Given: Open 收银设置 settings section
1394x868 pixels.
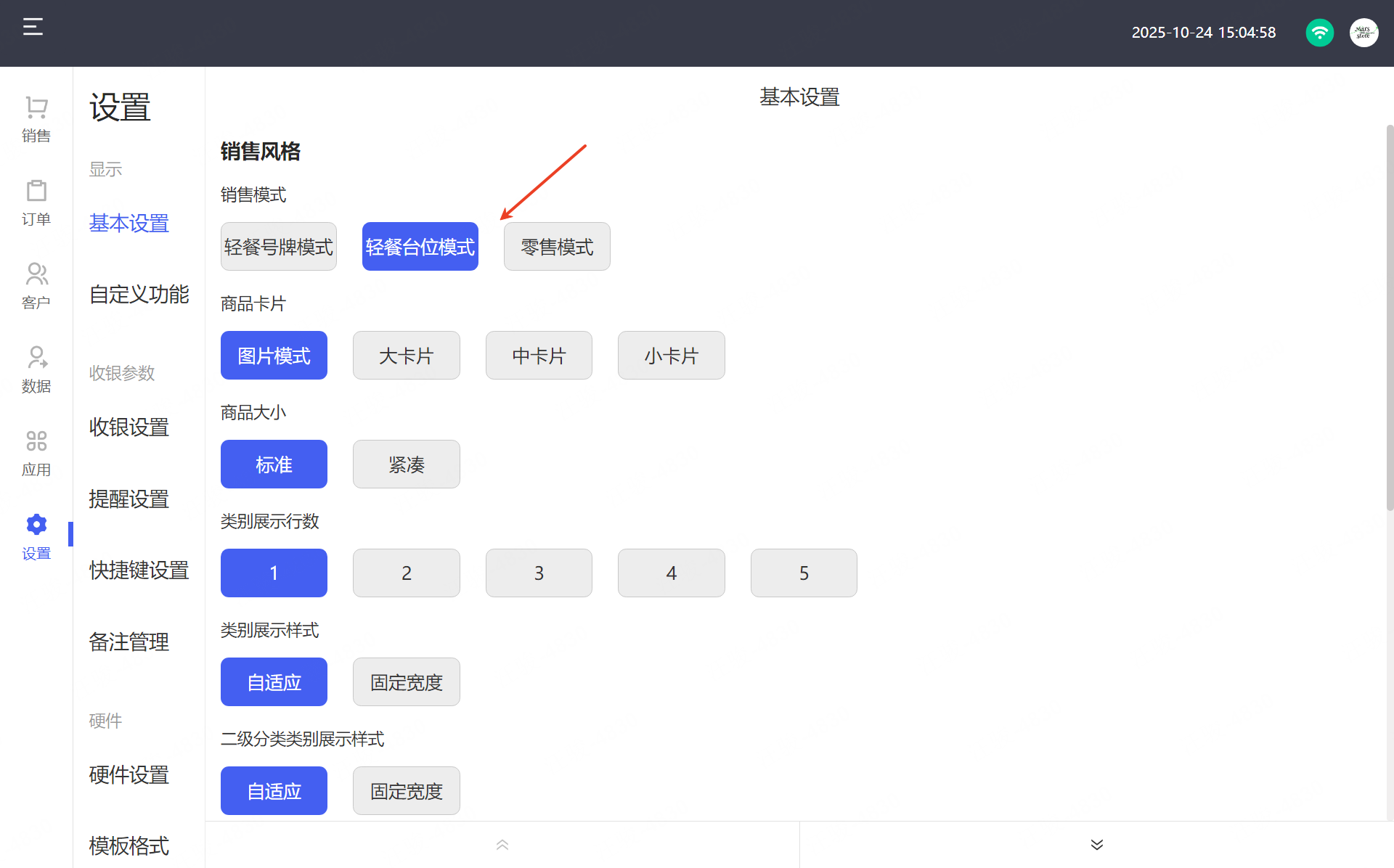Looking at the screenshot, I should pos(129,427).
